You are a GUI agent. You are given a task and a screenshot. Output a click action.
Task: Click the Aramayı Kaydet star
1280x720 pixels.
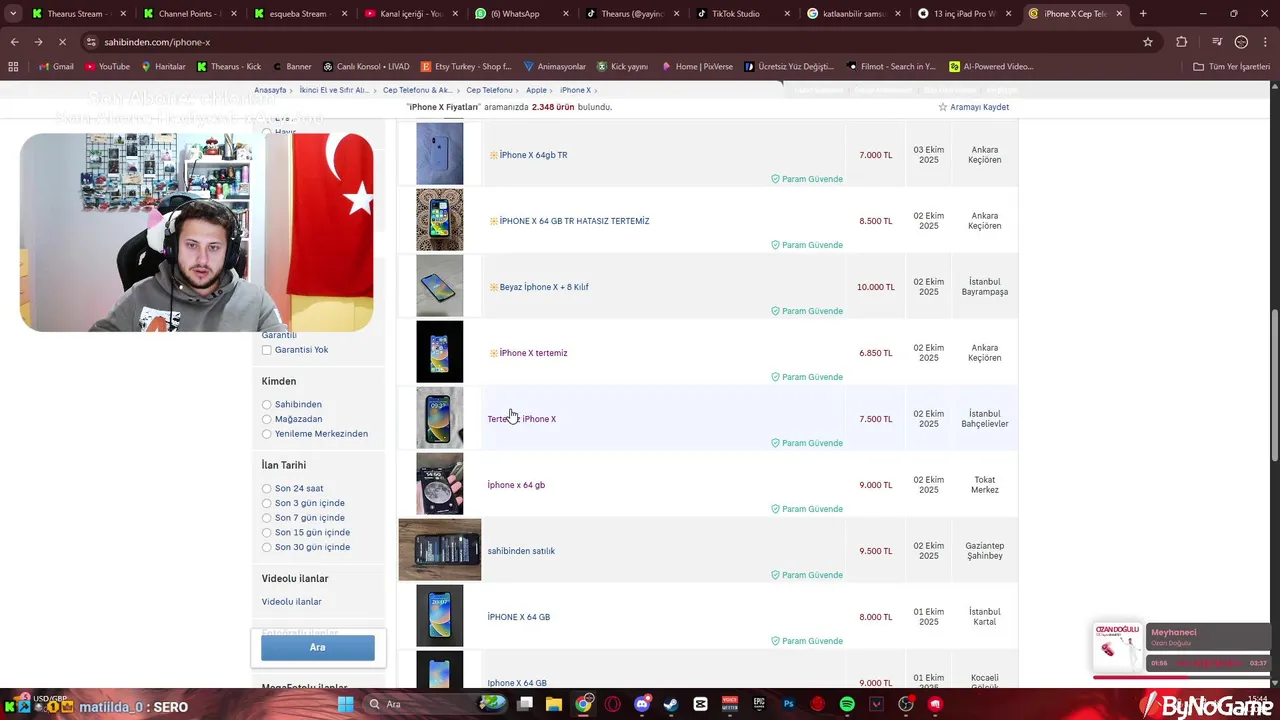pos(943,107)
